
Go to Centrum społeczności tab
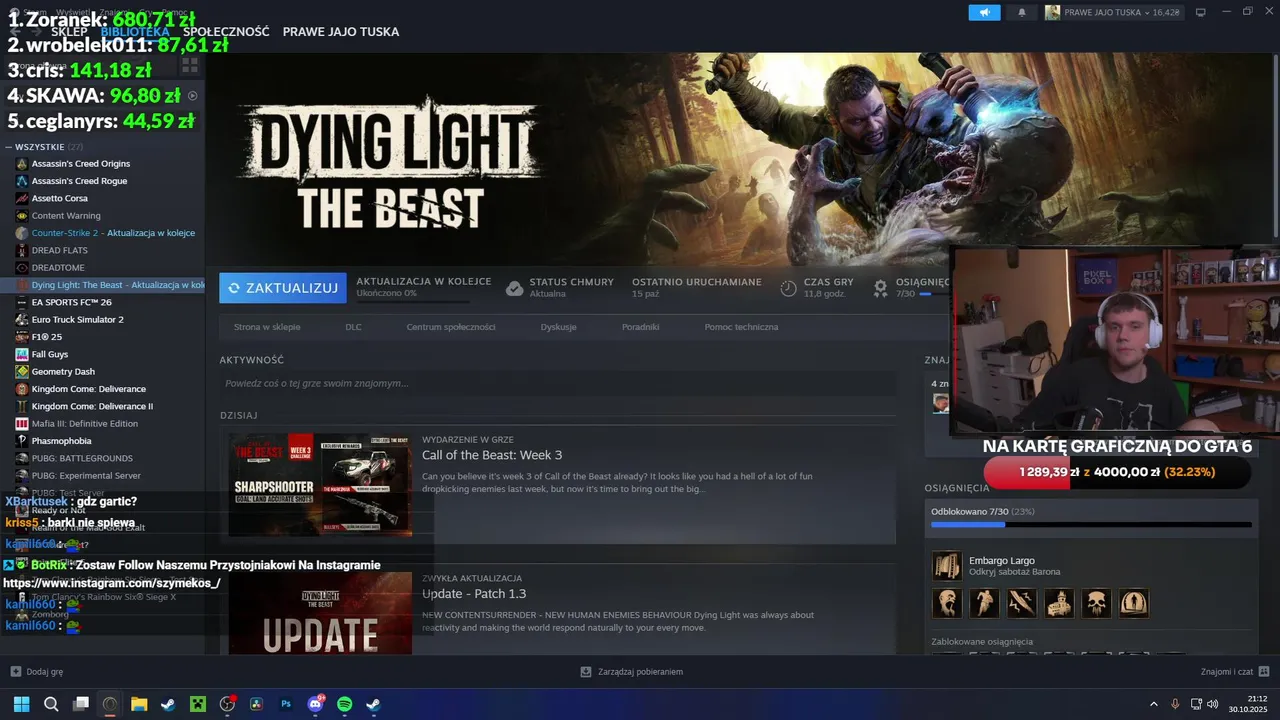[x=451, y=327]
